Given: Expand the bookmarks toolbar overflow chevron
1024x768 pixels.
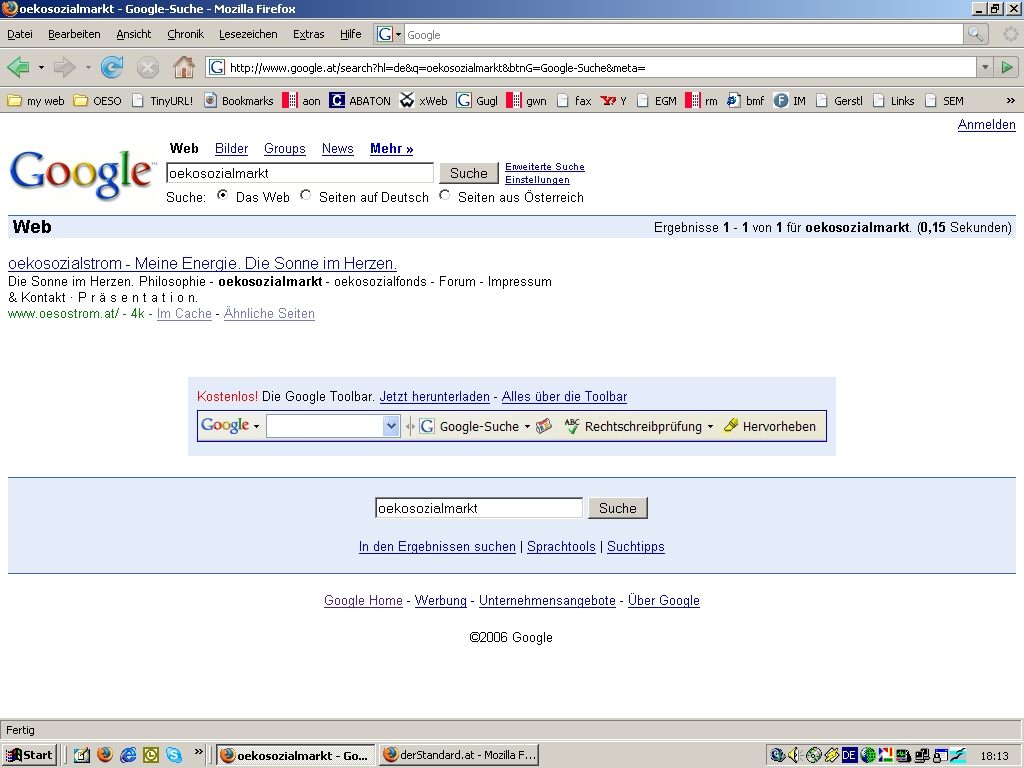Looking at the screenshot, I should (1010, 100).
